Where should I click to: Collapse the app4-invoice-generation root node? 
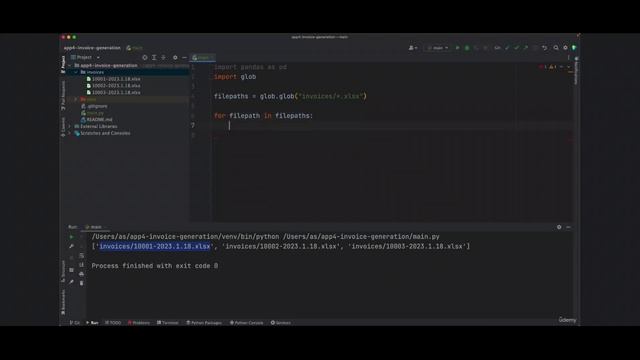click(70, 65)
